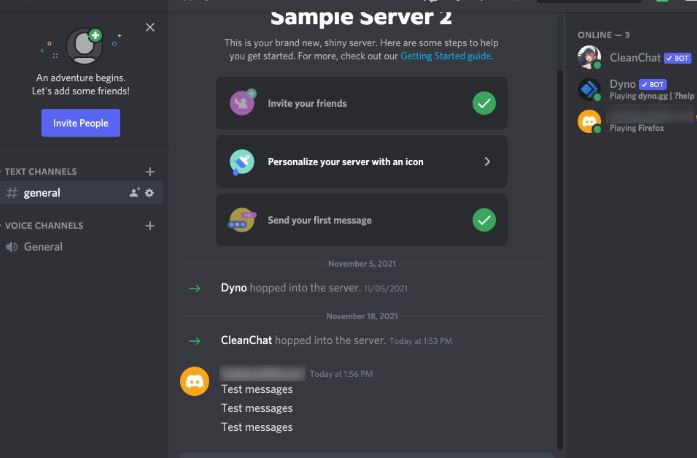This screenshot has width=697, height=458.
Task: Click the BOT badge next to CleanChat
Action: point(677,58)
